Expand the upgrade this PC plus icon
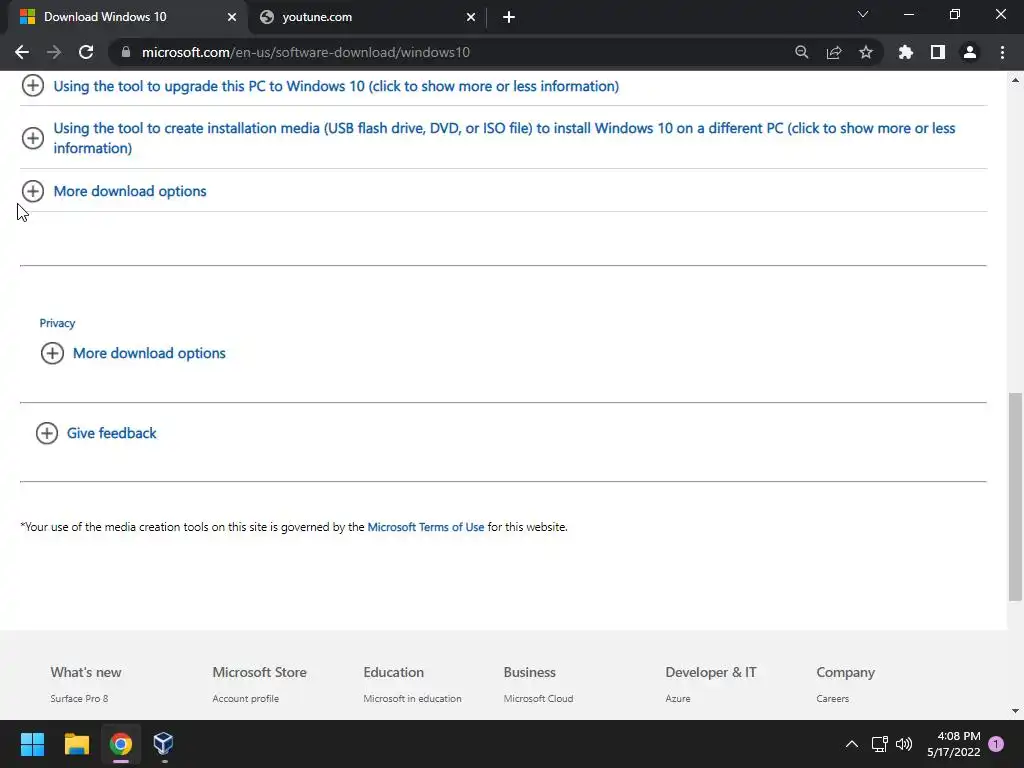1024x768 pixels. (x=33, y=86)
